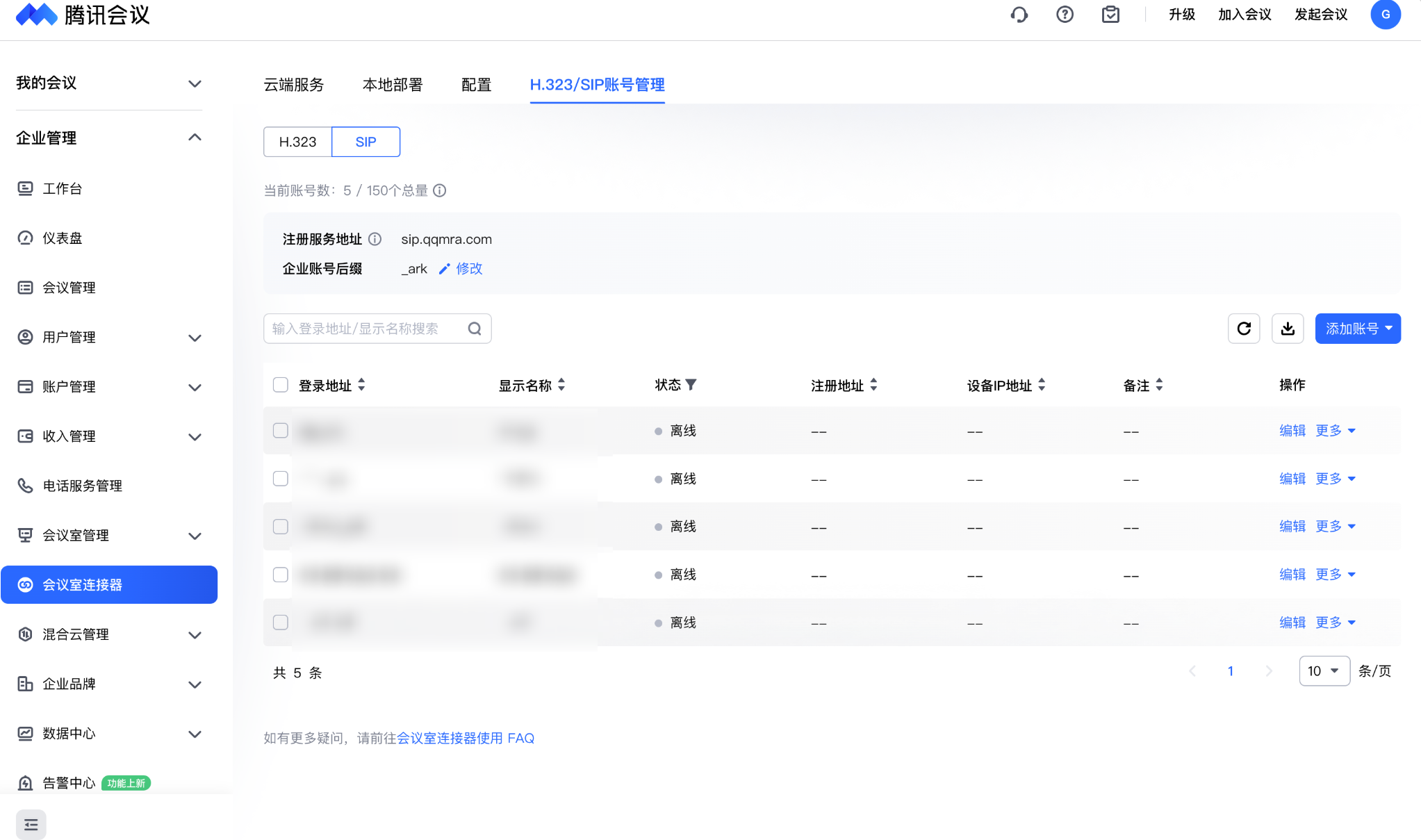1421x840 pixels.
Task: Open the 添加账号 dropdown button
Action: [1357, 329]
